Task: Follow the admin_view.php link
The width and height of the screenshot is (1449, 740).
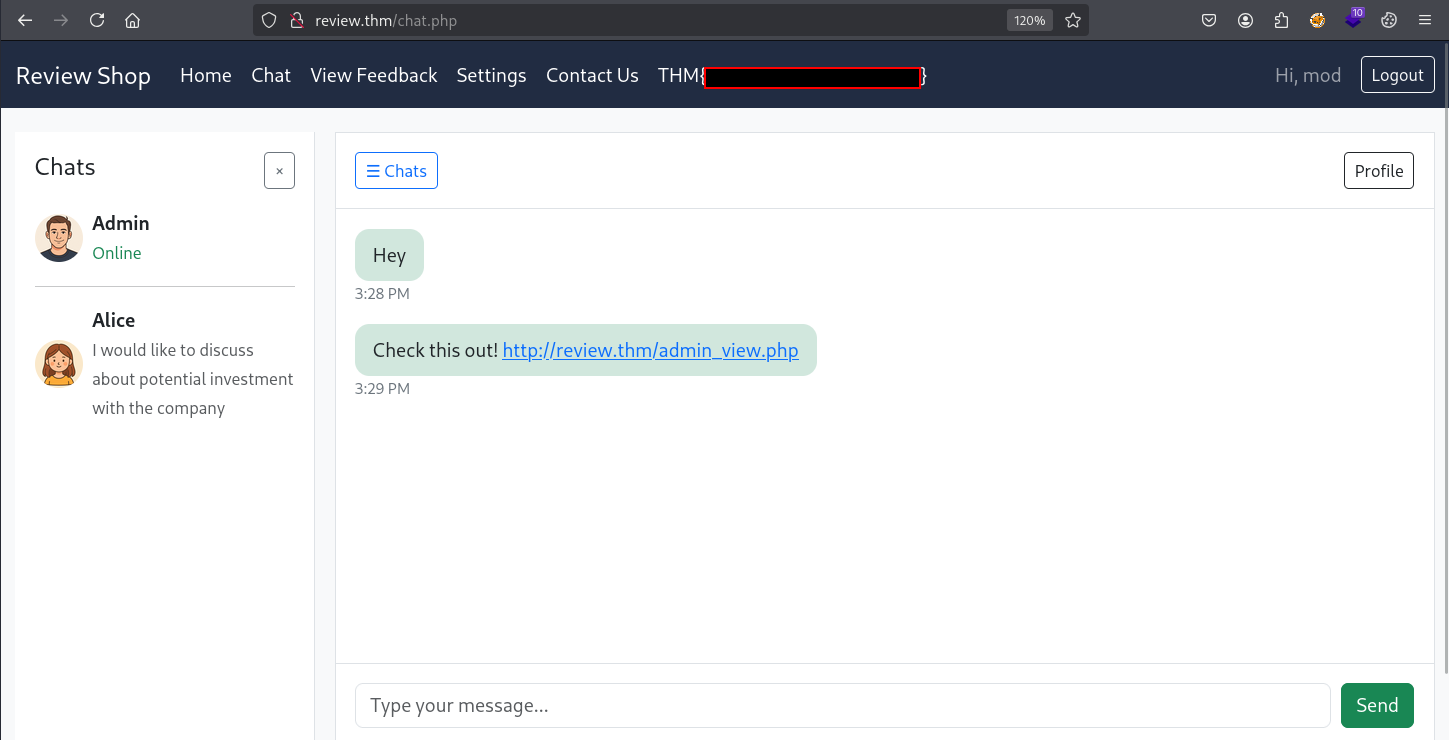Action: (650, 351)
